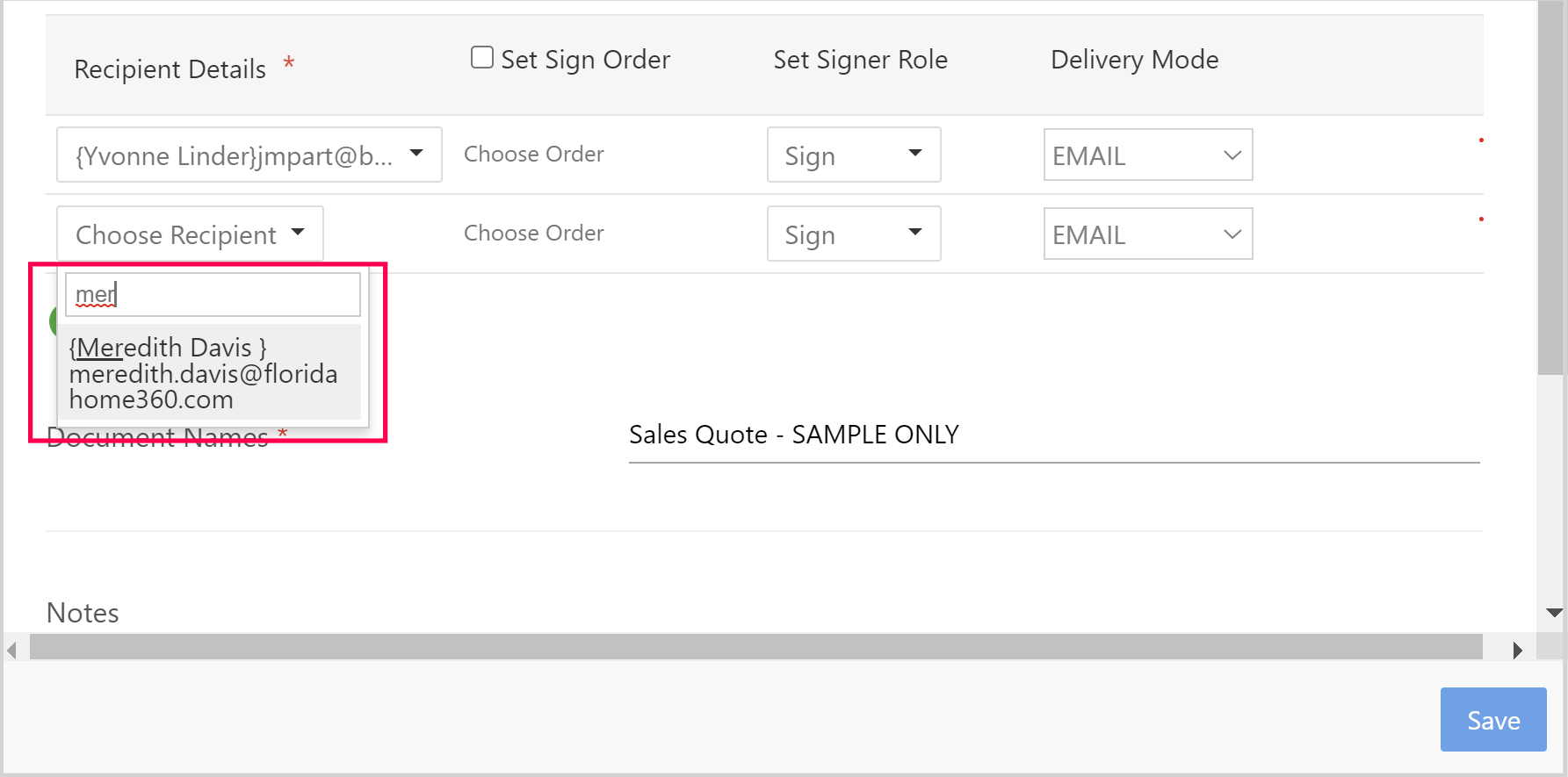
Task: Click the caret arrow next to Choose Recipient
Action: [298, 233]
